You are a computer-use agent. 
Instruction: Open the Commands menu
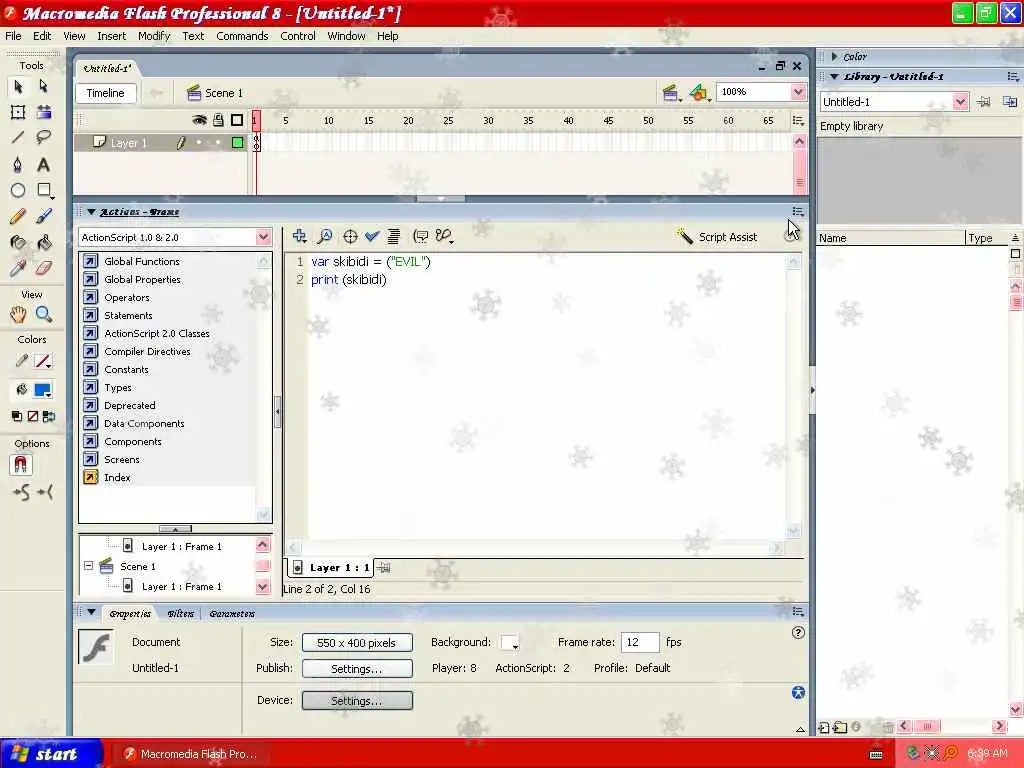tap(242, 36)
